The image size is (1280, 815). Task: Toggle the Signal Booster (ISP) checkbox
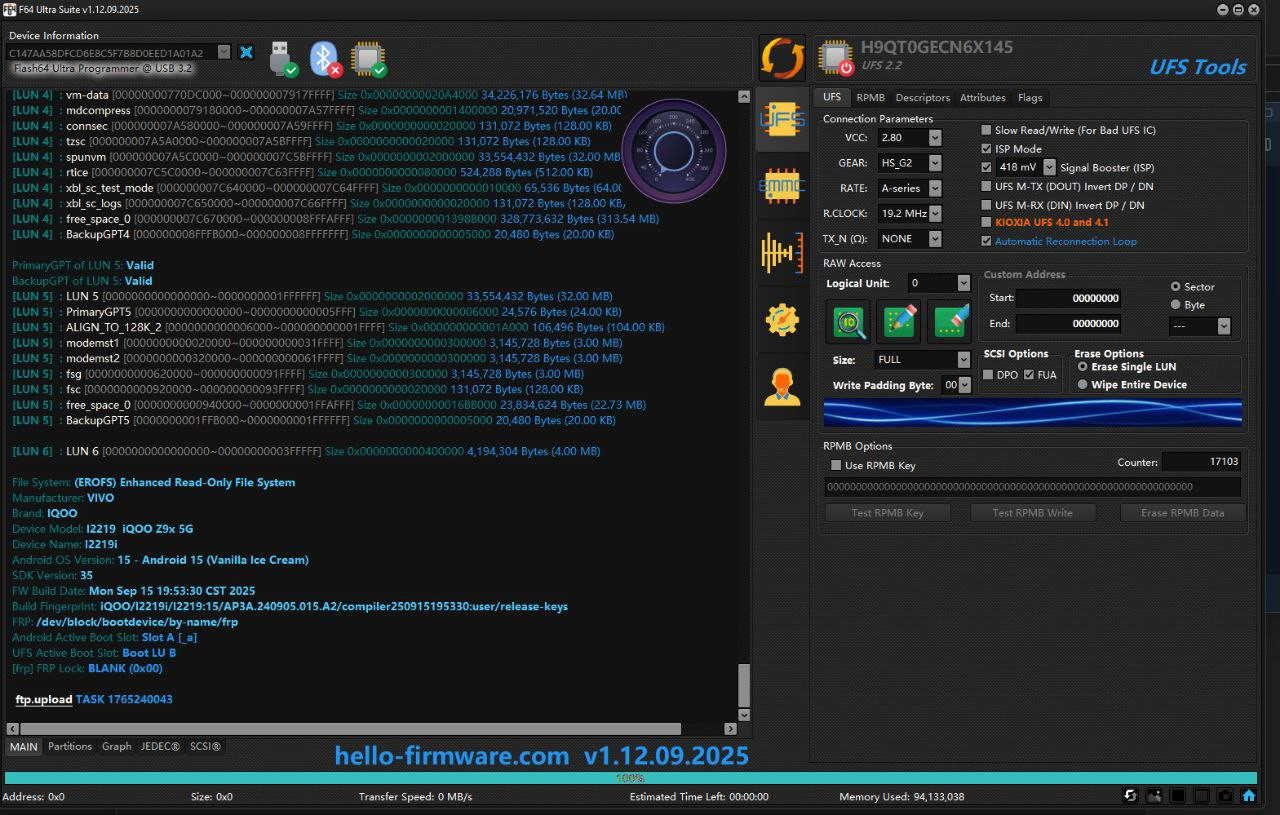(986, 167)
